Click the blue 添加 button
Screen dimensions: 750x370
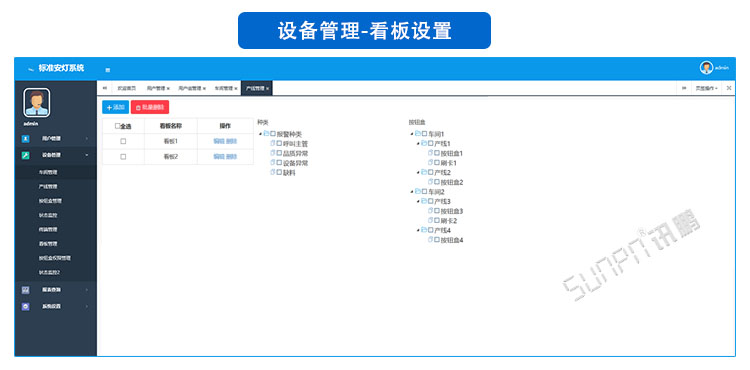tap(116, 108)
